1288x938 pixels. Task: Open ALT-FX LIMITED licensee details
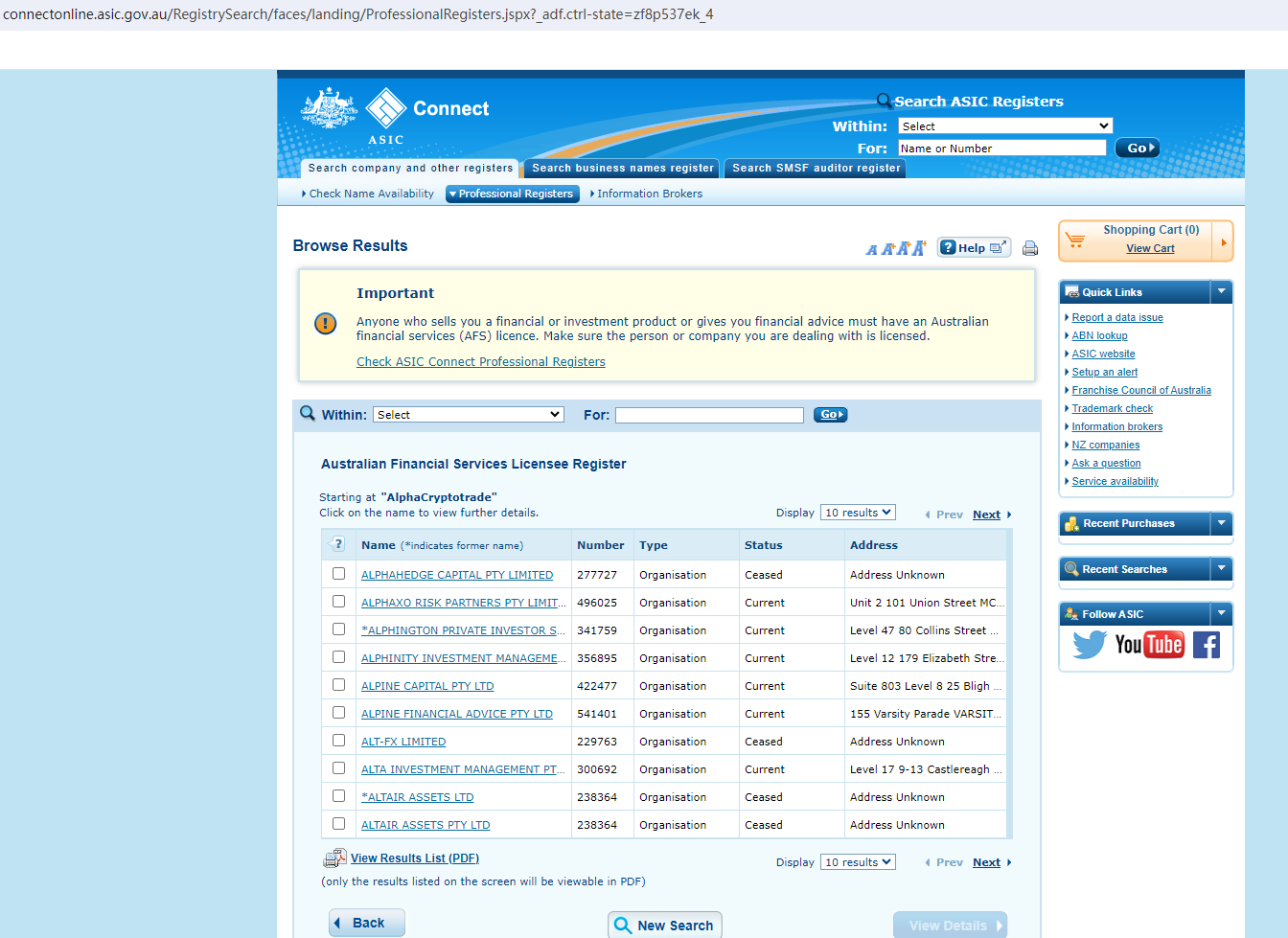pos(403,742)
